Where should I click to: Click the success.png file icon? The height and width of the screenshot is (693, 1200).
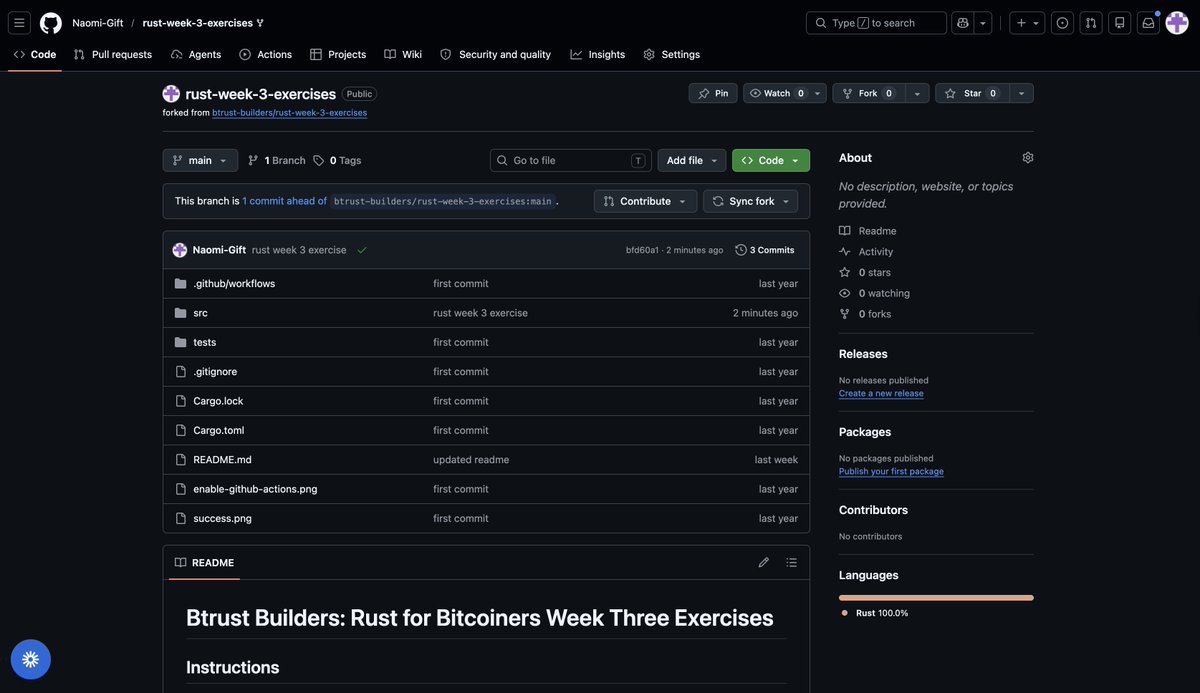(x=181, y=519)
